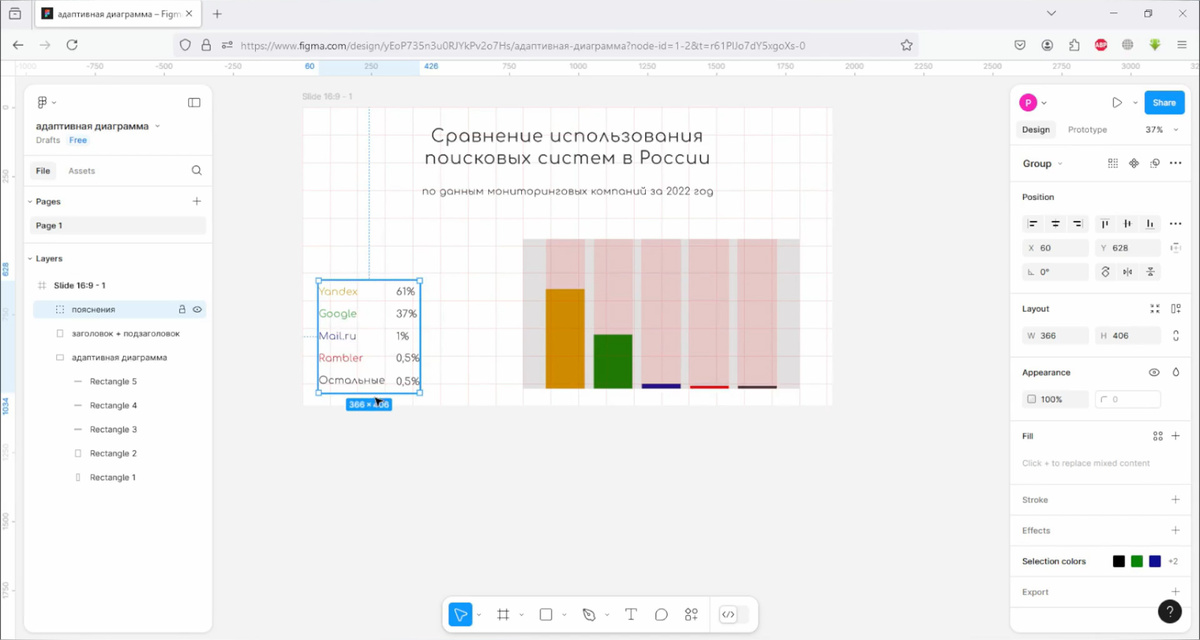Search in the file panel

coord(196,171)
